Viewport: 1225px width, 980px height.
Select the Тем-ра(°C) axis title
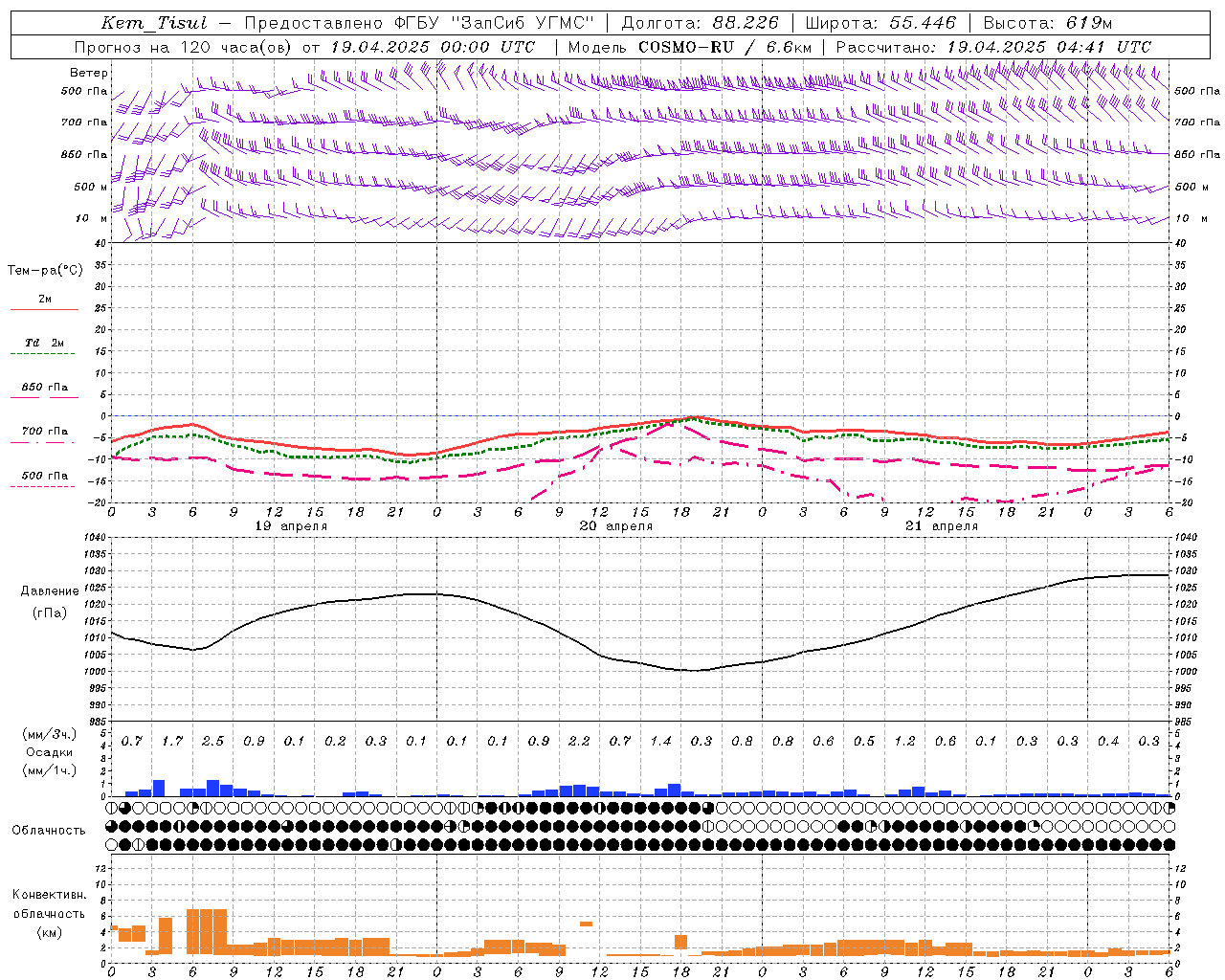(x=45, y=271)
